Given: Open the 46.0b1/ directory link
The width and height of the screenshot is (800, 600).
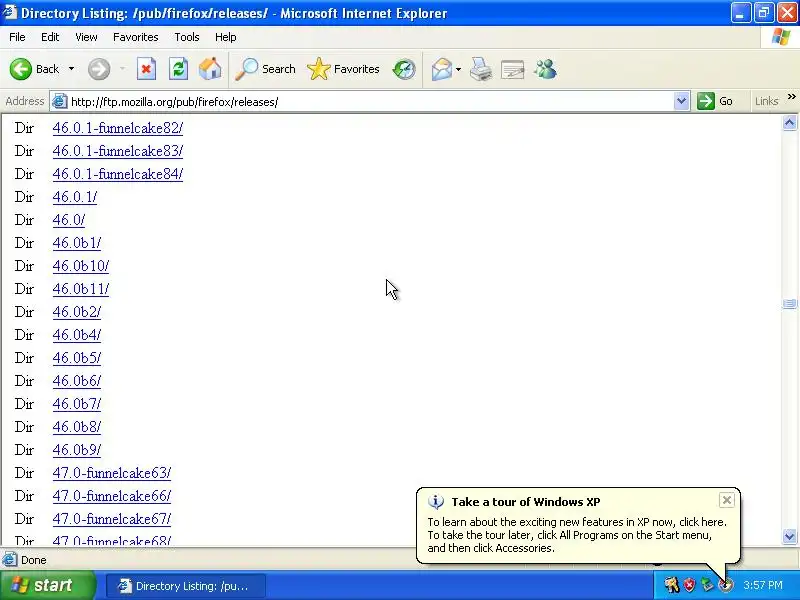Looking at the screenshot, I should 77,243.
